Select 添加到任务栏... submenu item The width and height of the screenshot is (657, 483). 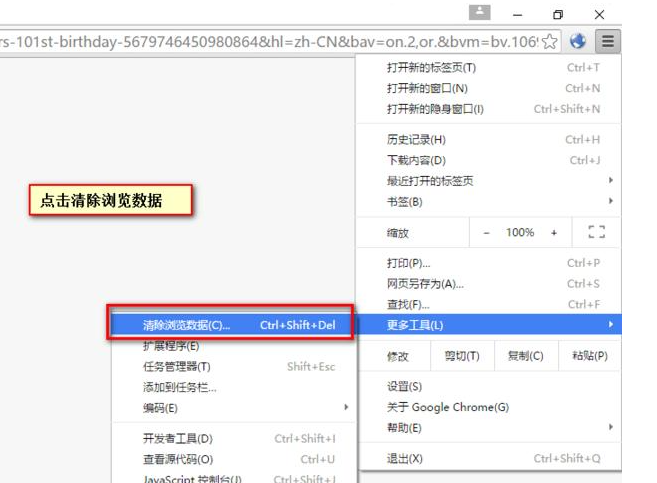click(x=233, y=387)
